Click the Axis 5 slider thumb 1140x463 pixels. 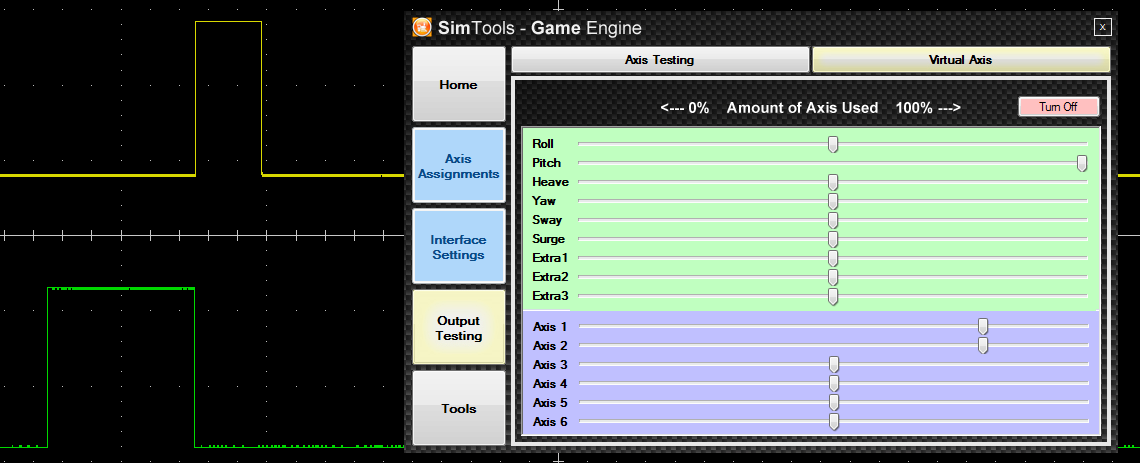click(x=834, y=402)
